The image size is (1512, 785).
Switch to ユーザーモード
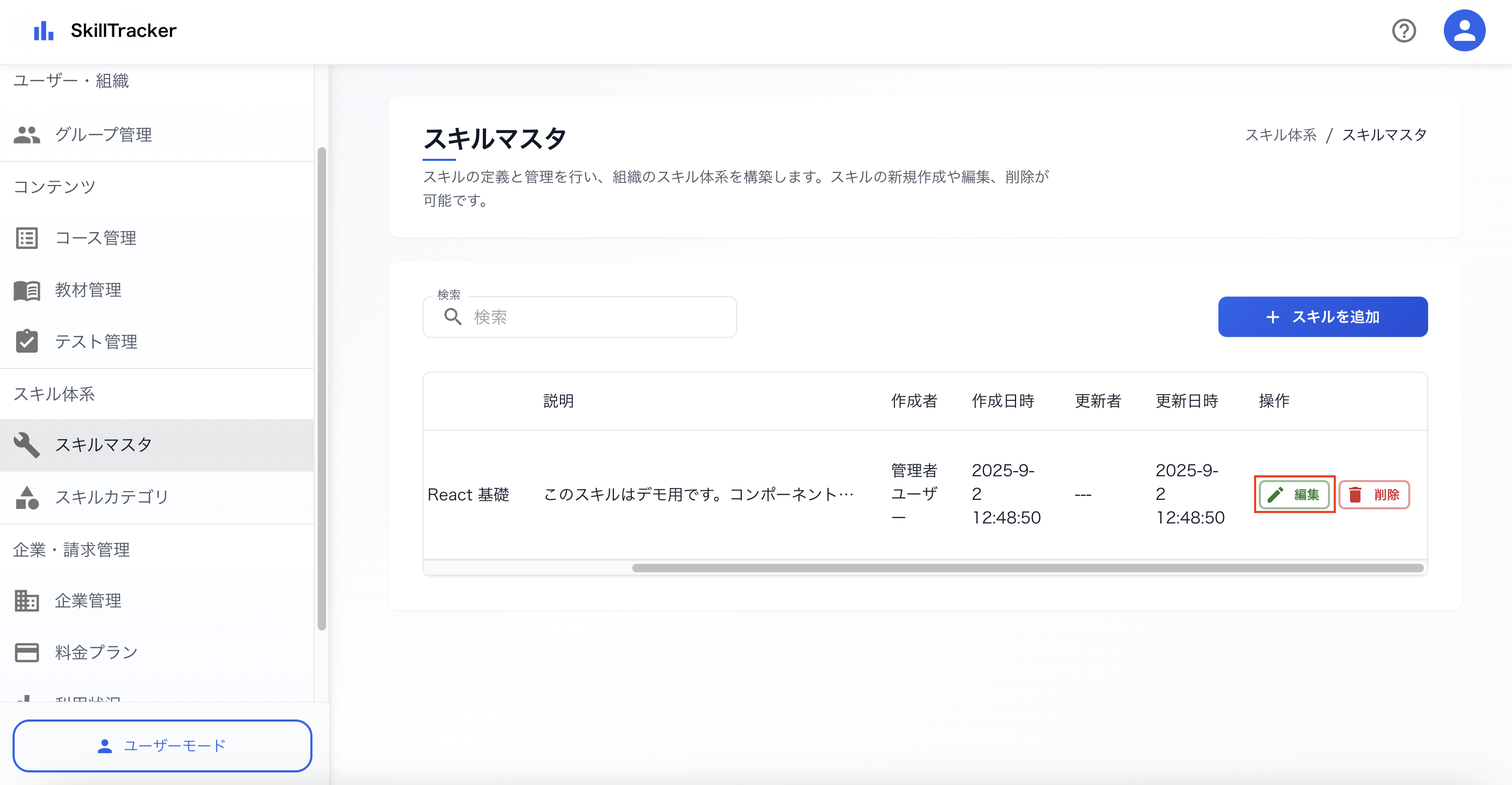pos(163,746)
